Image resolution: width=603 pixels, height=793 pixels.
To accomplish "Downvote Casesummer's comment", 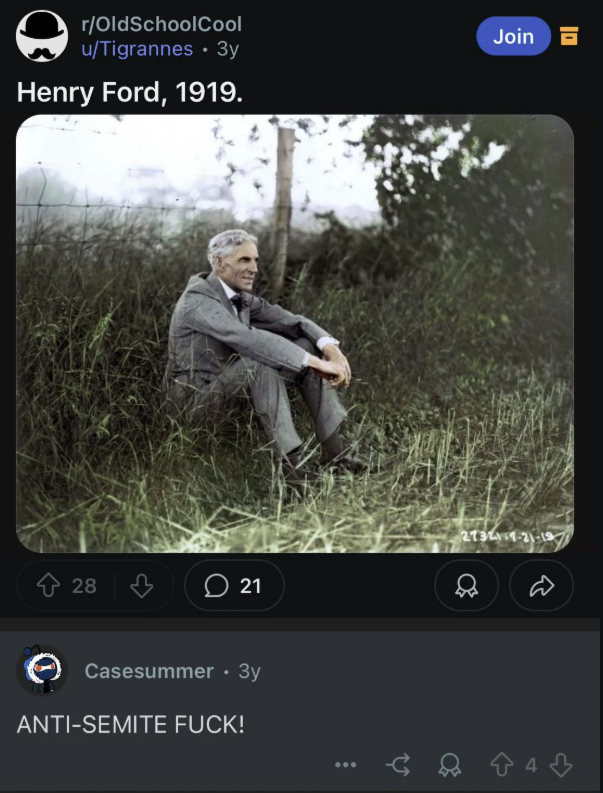I will tap(561, 765).
